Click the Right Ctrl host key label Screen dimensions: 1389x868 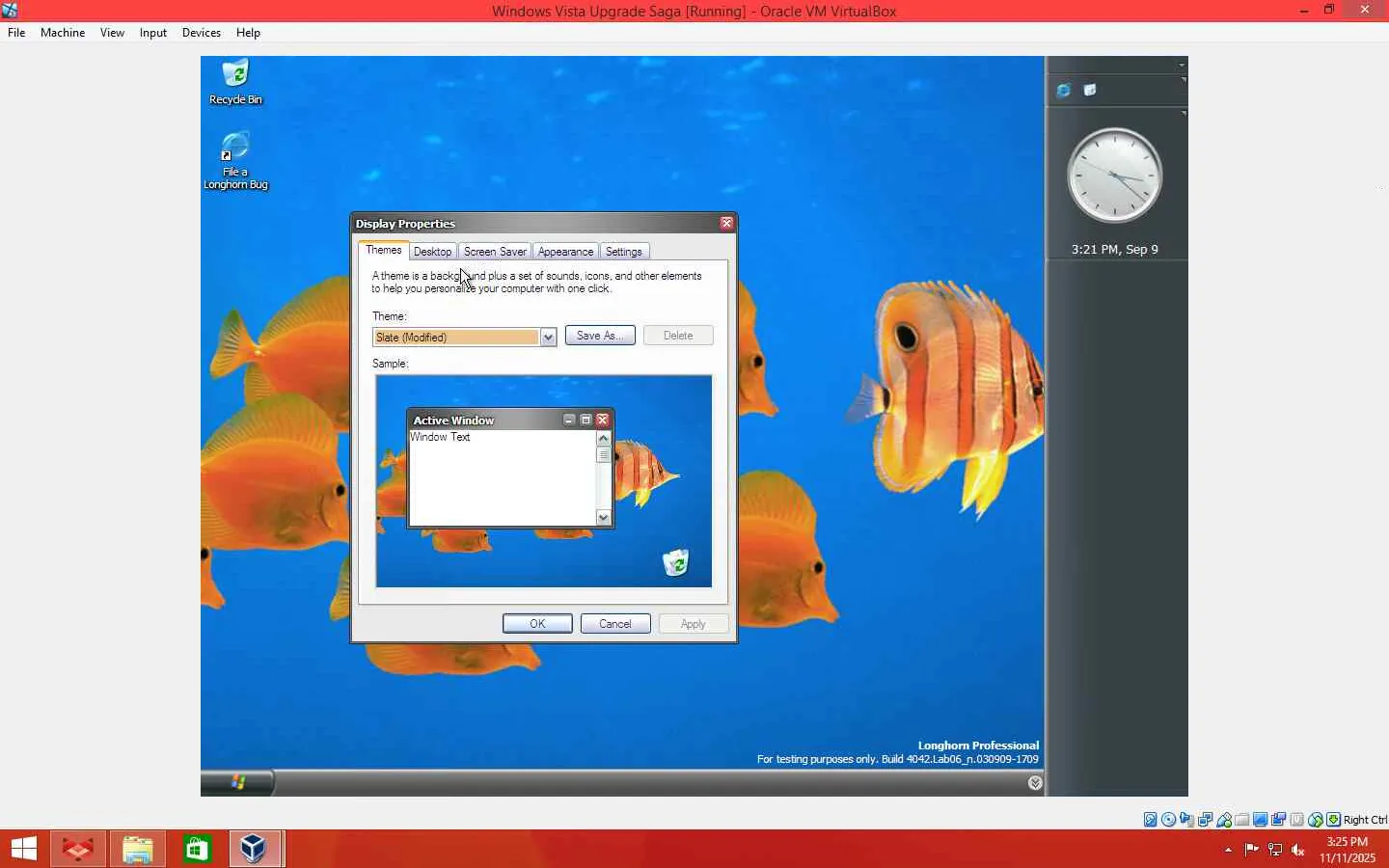coord(1366,820)
